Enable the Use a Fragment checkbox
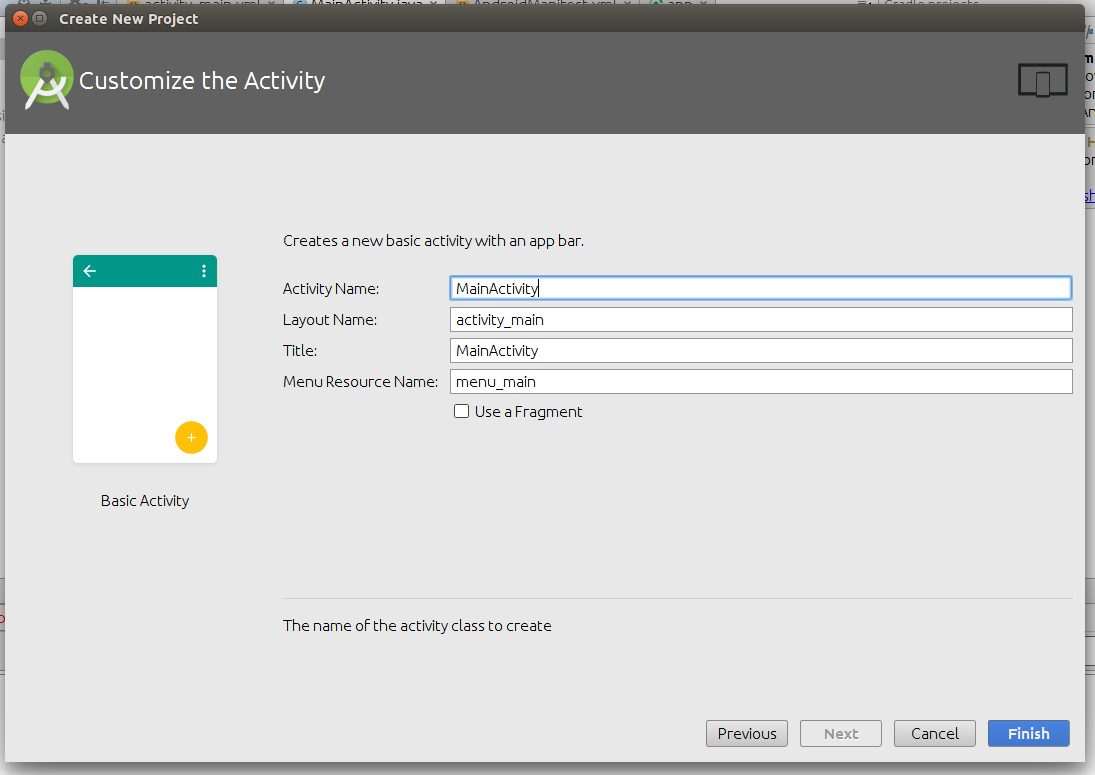Image resolution: width=1095 pixels, height=775 pixels. 461,411
